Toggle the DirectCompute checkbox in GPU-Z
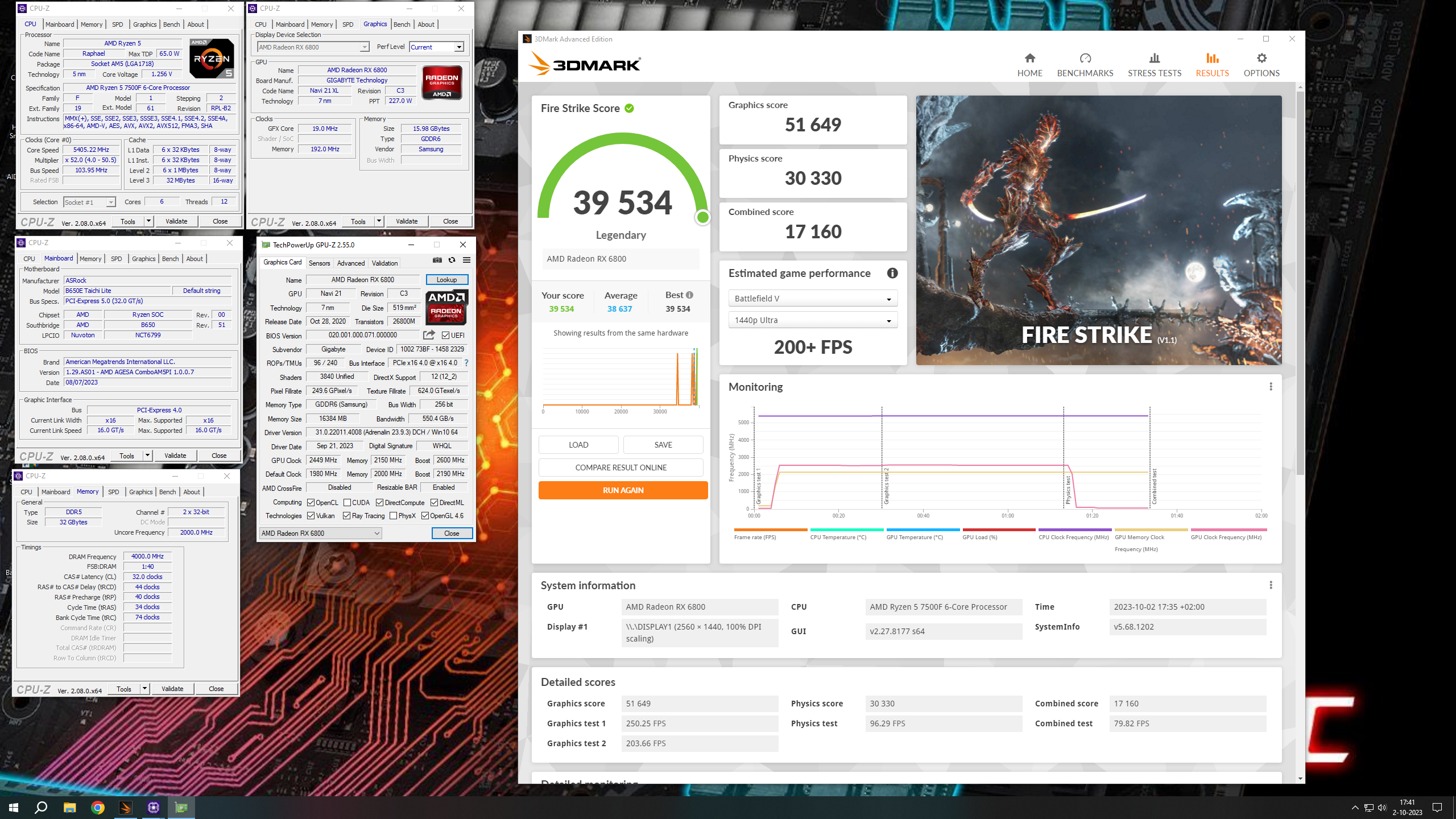The image size is (1456, 819). (x=379, y=503)
